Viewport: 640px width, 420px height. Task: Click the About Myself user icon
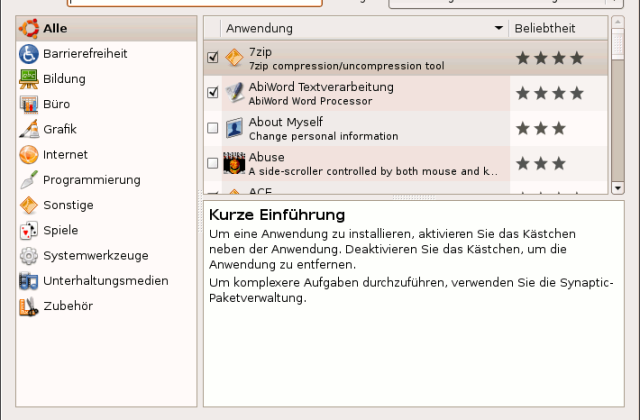tap(234, 128)
